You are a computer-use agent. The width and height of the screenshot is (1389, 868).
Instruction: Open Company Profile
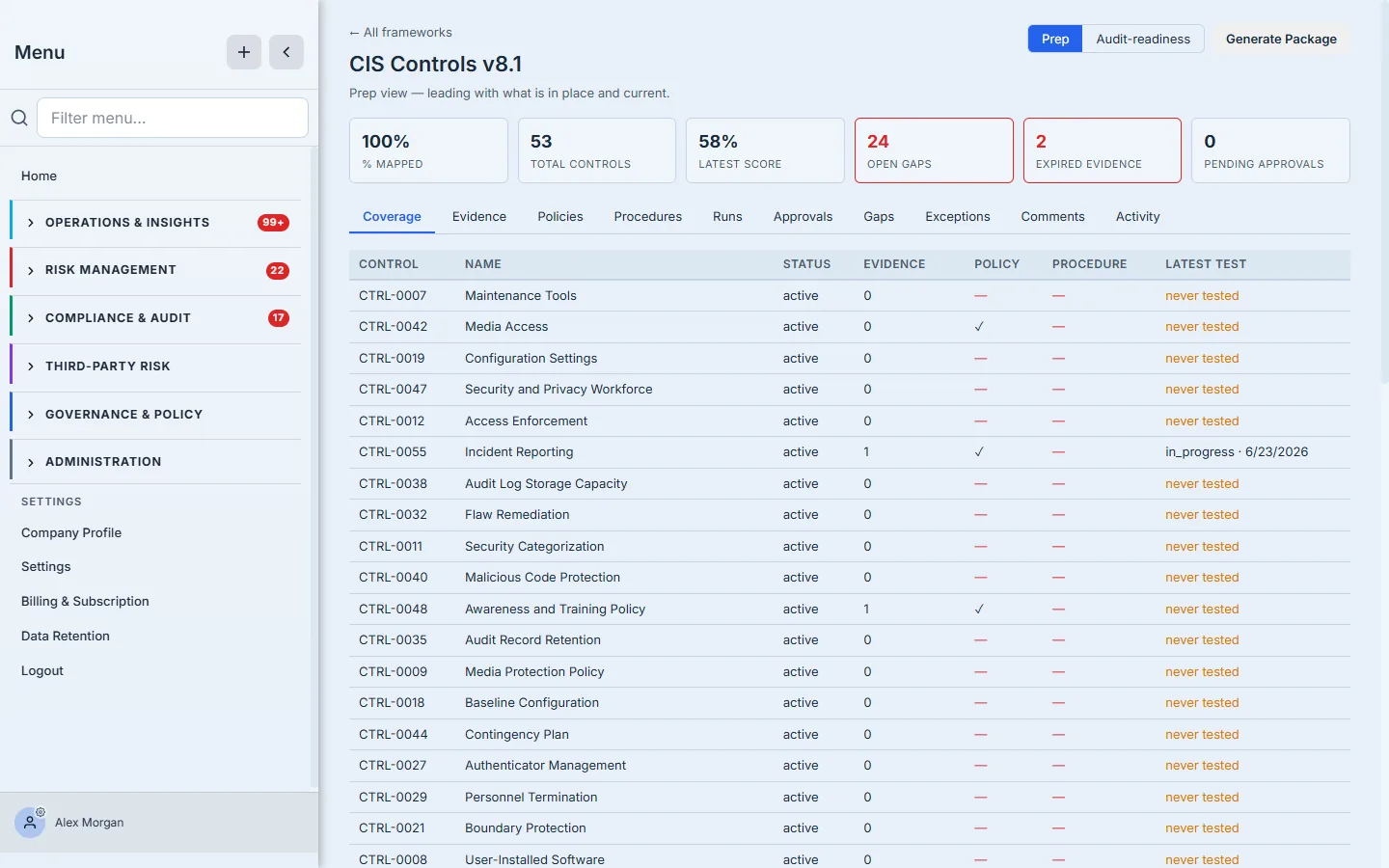tap(71, 533)
